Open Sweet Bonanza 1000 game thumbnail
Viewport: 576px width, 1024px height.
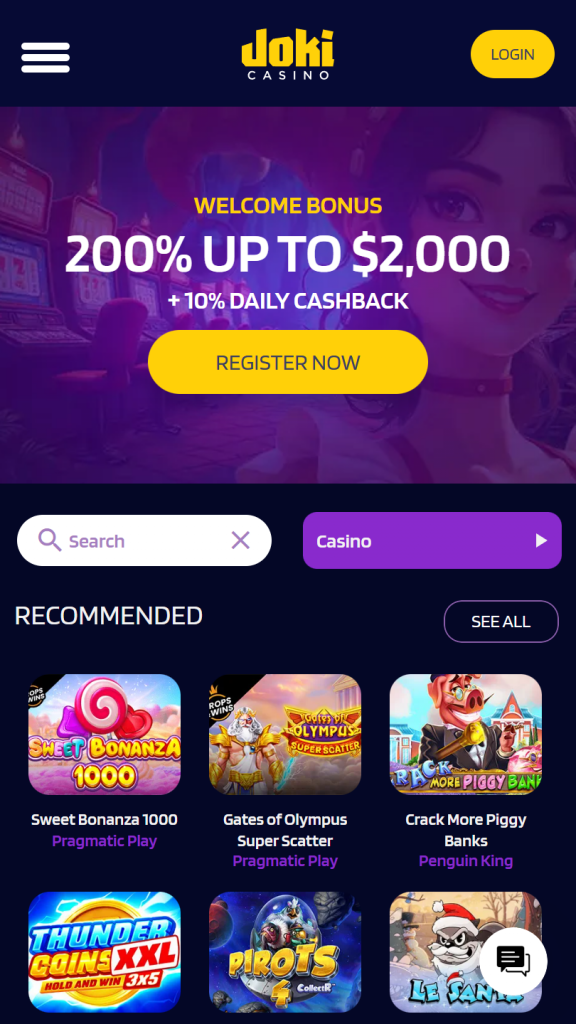(x=104, y=734)
